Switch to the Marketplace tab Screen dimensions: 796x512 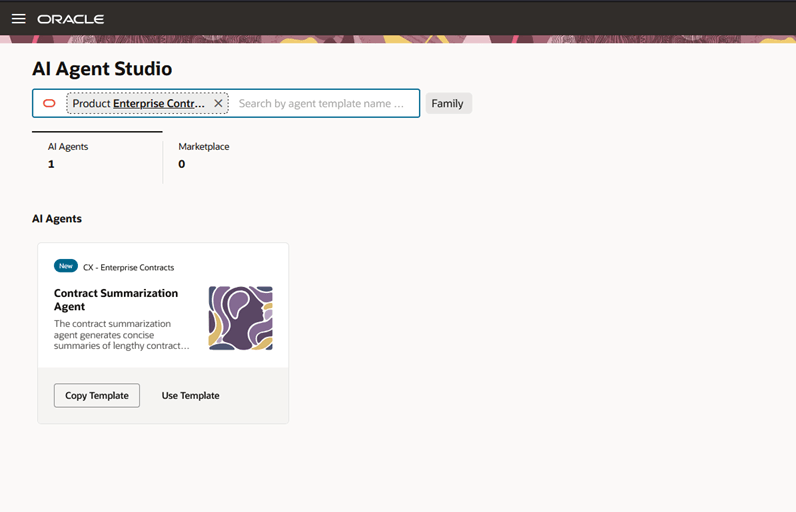[x=204, y=156]
